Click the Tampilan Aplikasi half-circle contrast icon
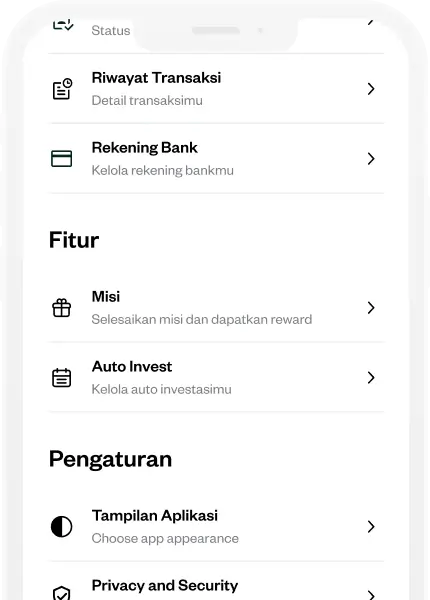The height and width of the screenshot is (600, 430). tap(62, 527)
